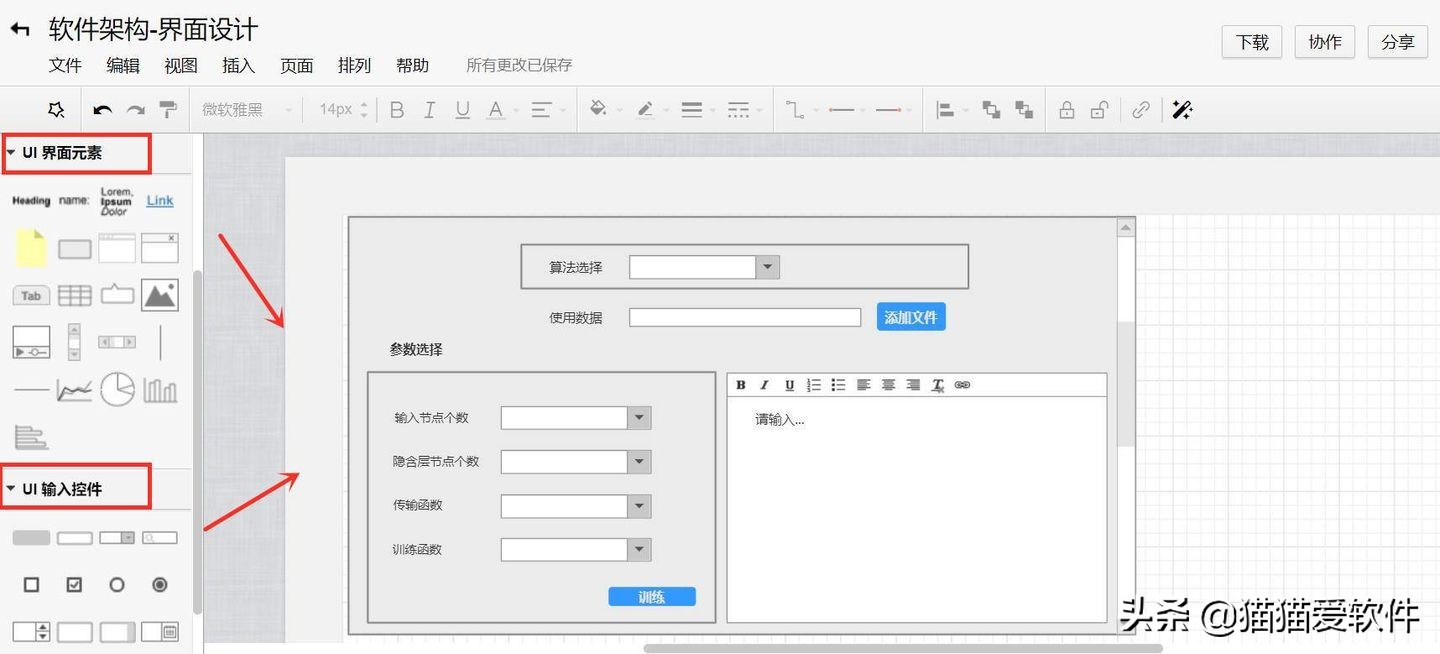Screen dimensions: 1440x654
Task: Click the Lock icon in the toolbar
Action: [1069, 110]
